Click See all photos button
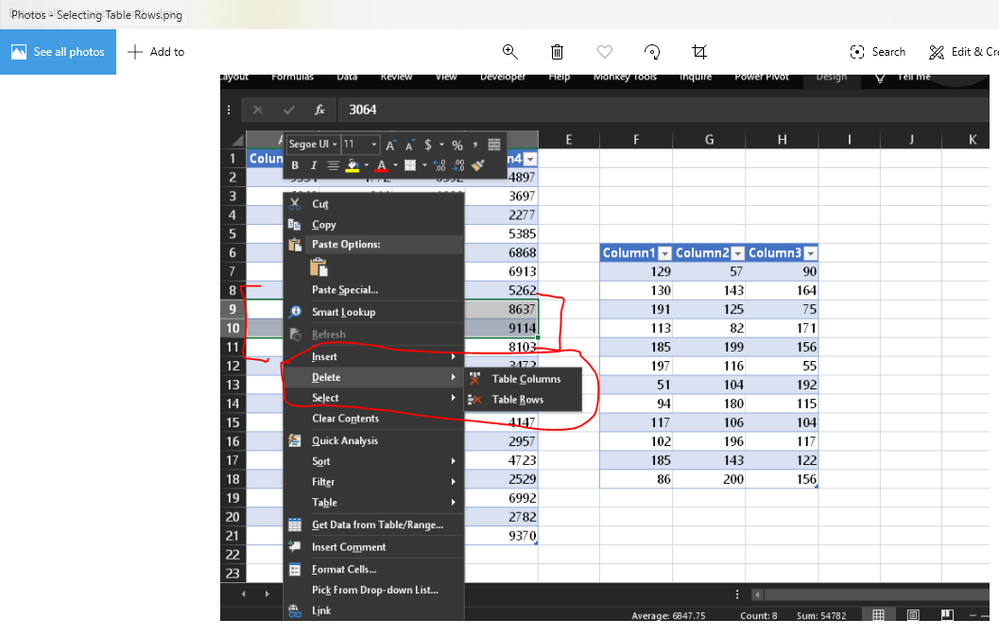999x636 pixels. (x=58, y=52)
